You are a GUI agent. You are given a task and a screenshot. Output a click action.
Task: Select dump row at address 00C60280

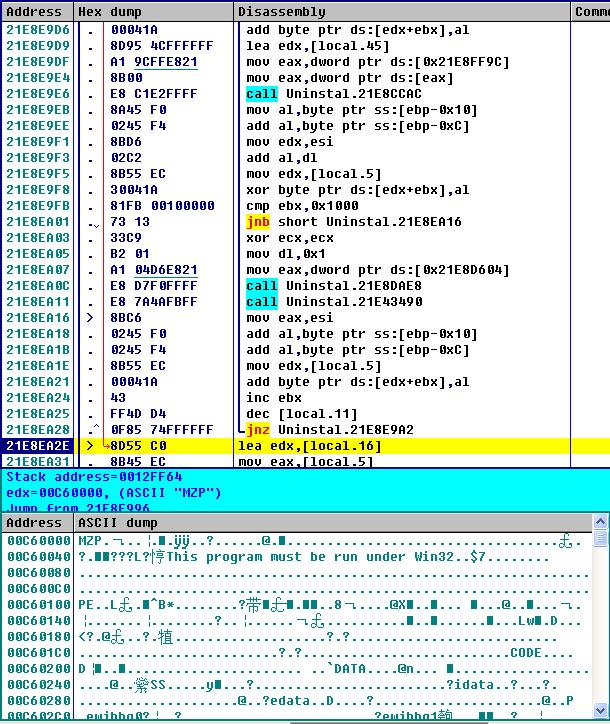click(x=297, y=701)
